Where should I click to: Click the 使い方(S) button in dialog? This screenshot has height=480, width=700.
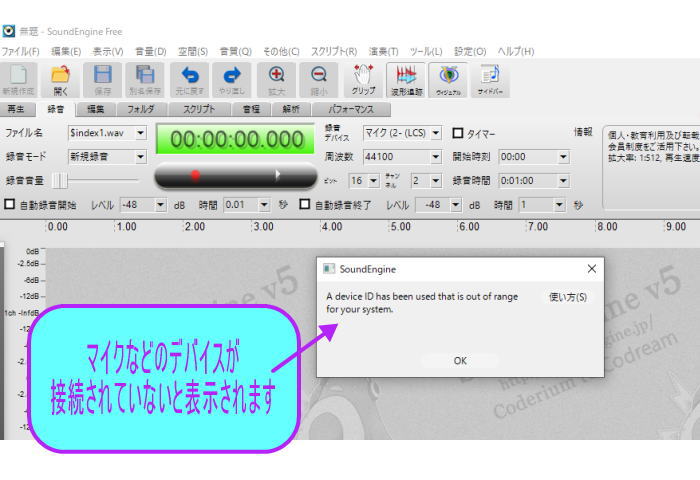coord(567,297)
